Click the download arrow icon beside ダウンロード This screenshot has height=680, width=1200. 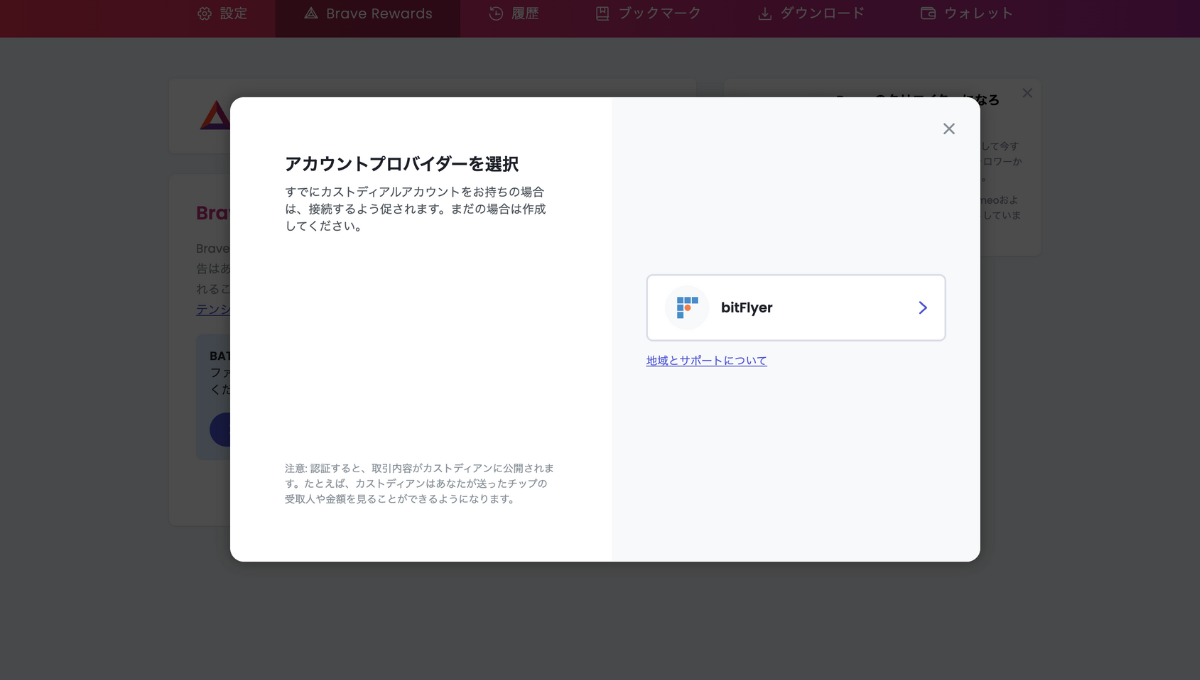765,14
